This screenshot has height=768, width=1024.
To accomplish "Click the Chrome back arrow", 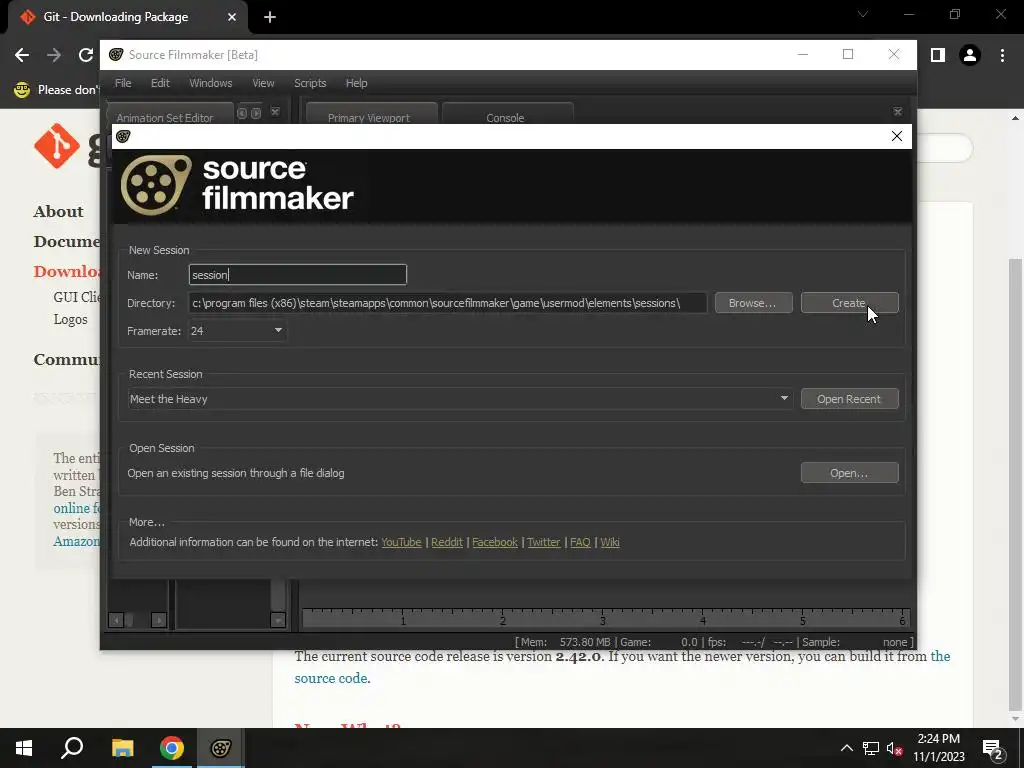I will click(x=22, y=56).
